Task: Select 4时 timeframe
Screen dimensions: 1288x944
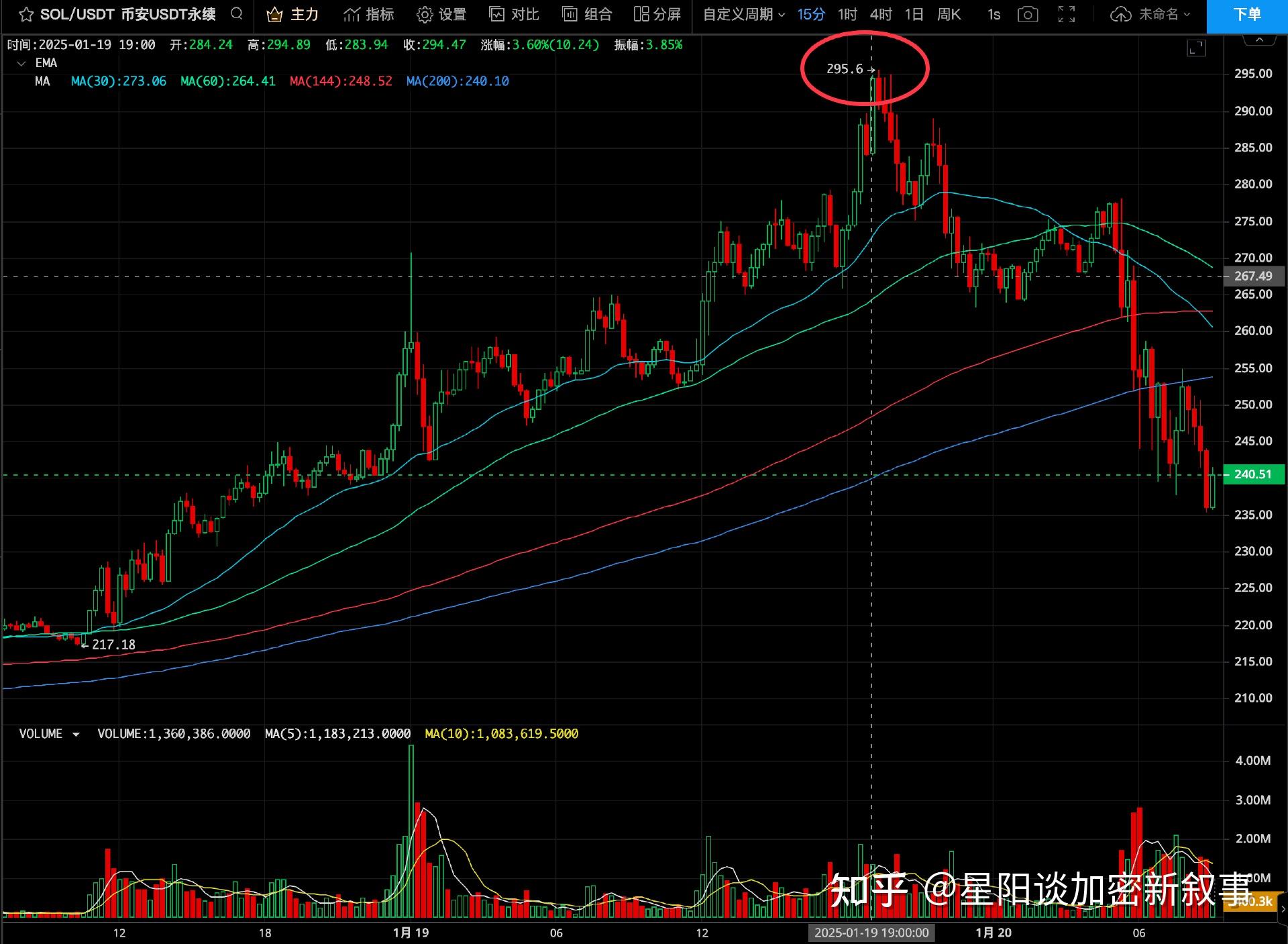Action: [x=881, y=14]
